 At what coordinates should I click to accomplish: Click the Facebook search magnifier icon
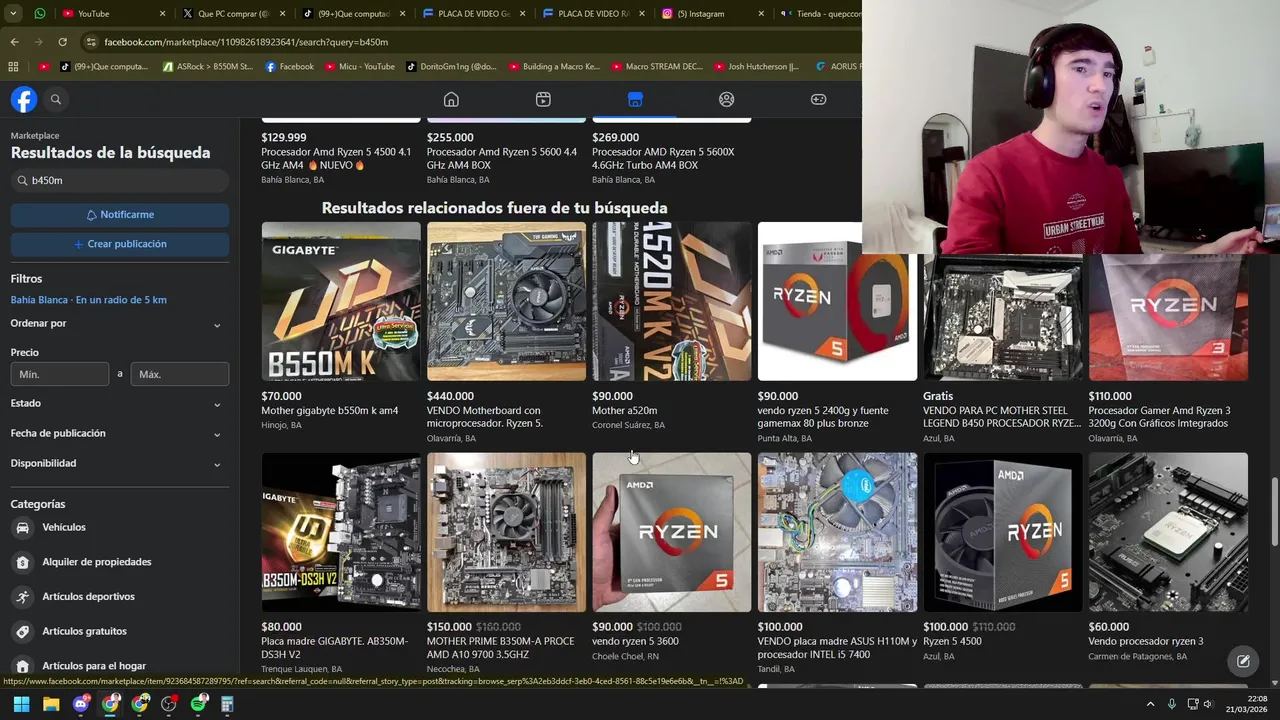[x=56, y=99]
